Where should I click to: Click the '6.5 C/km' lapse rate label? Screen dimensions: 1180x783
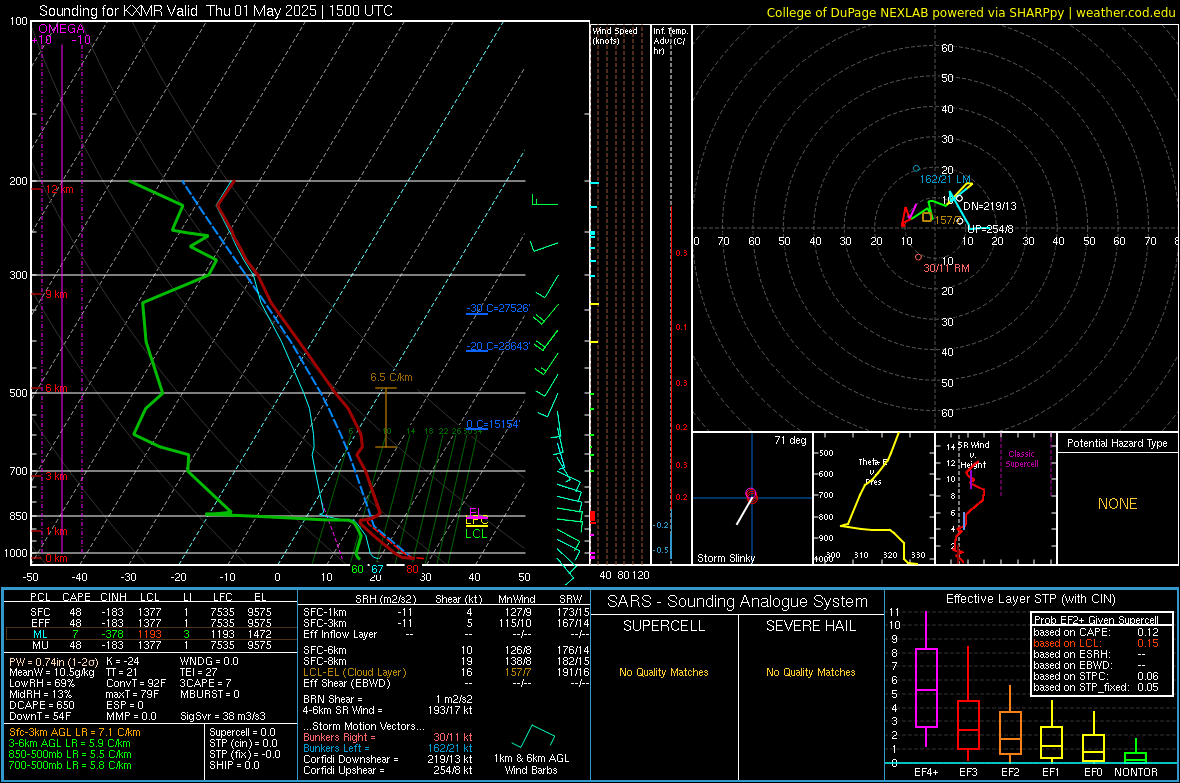pyautogui.click(x=391, y=377)
